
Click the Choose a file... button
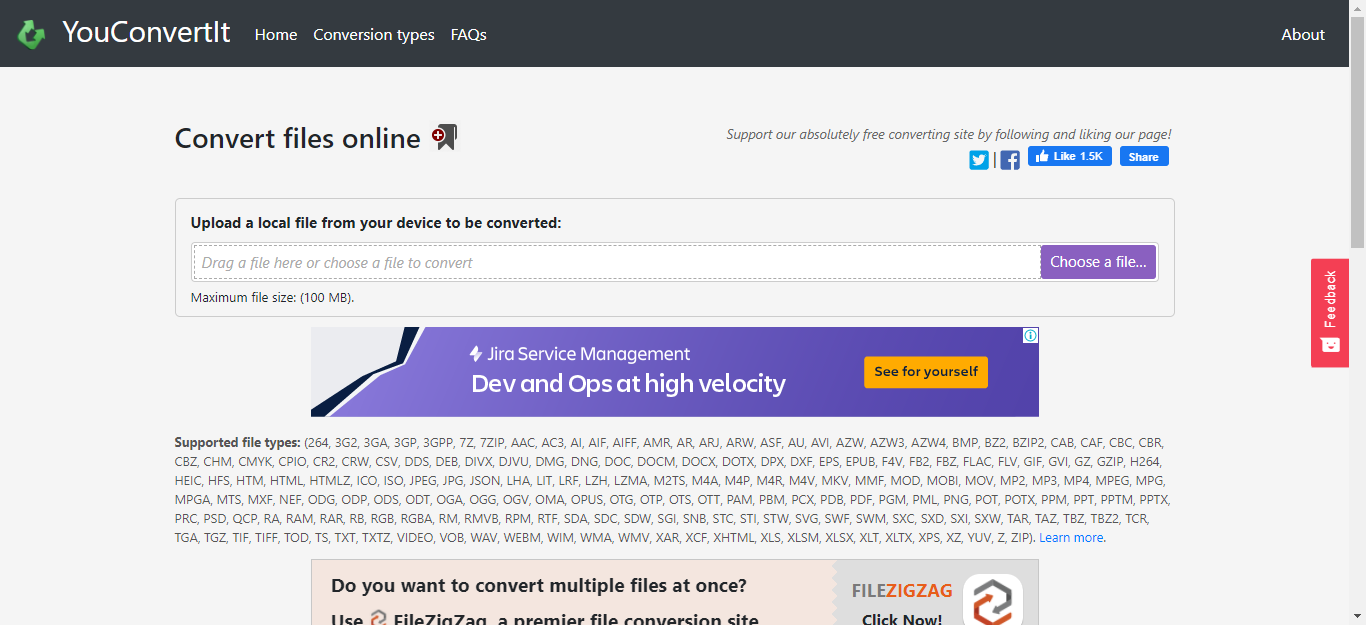click(1098, 262)
